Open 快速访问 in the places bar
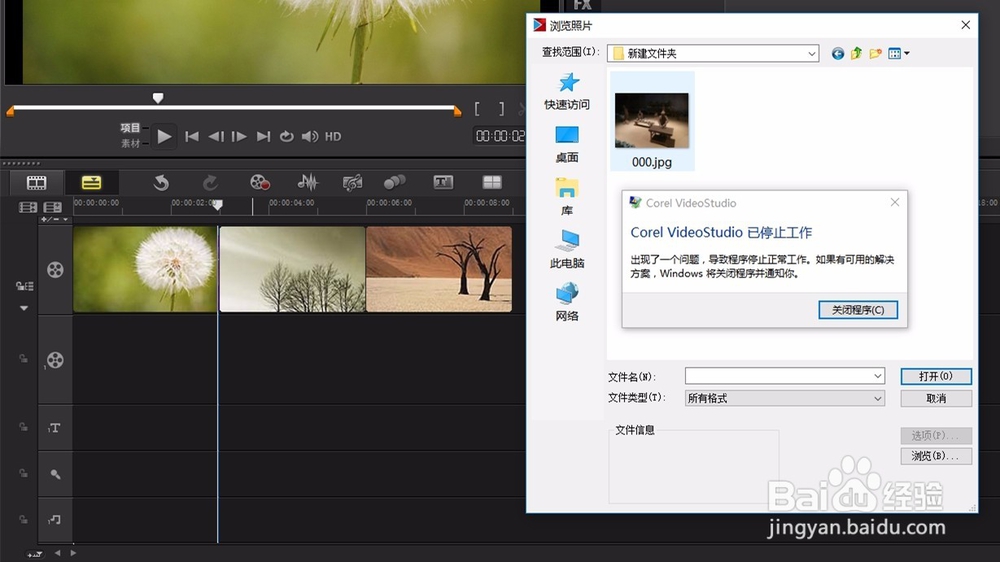The image size is (1000, 562). point(566,91)
